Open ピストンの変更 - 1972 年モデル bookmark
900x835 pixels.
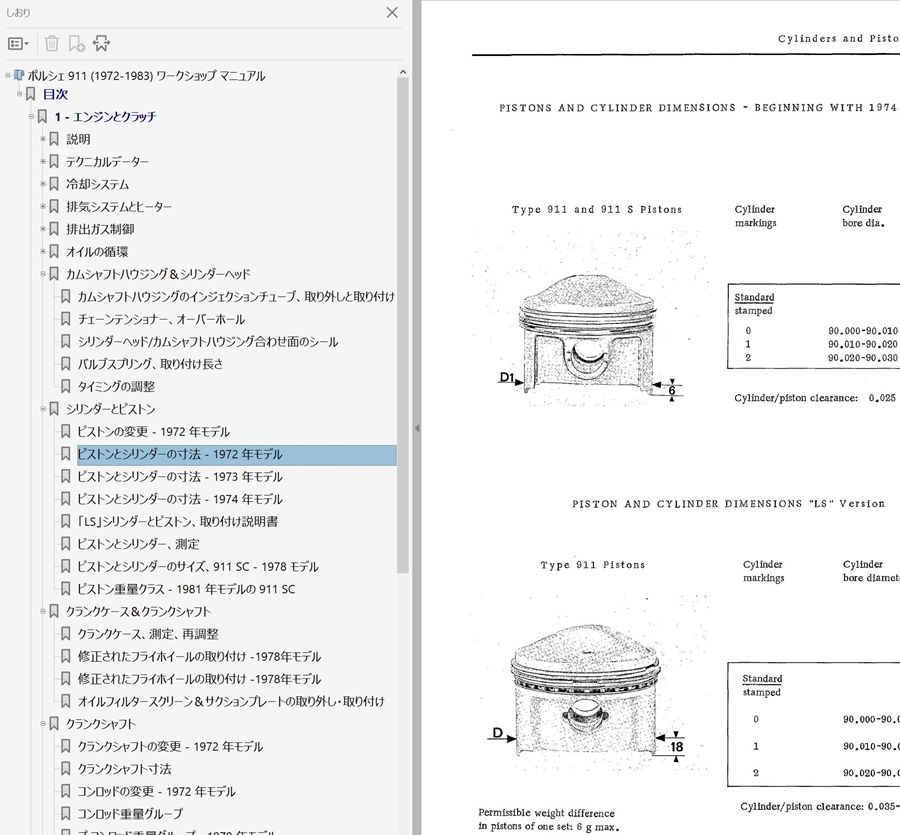(x=154, y=432)
